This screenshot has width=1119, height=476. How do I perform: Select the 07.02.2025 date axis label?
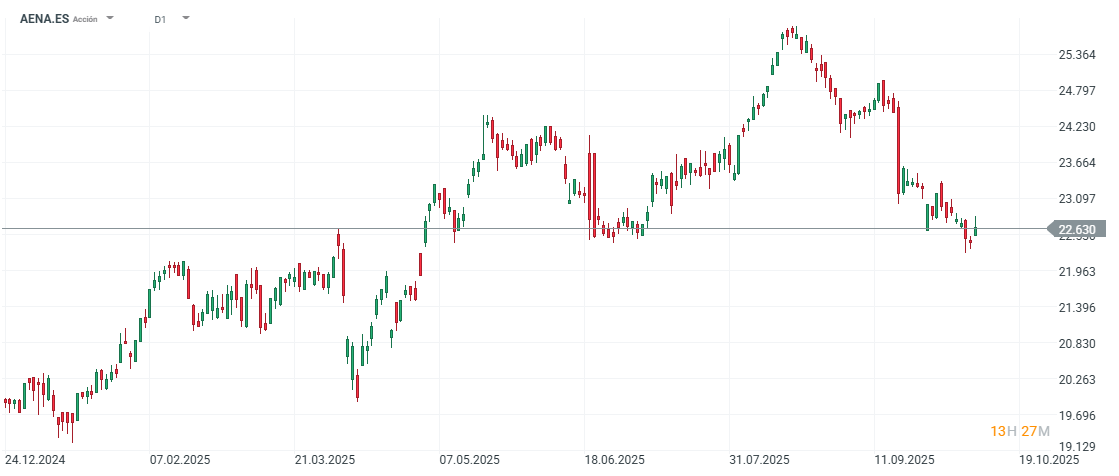[x=179, y=460]
